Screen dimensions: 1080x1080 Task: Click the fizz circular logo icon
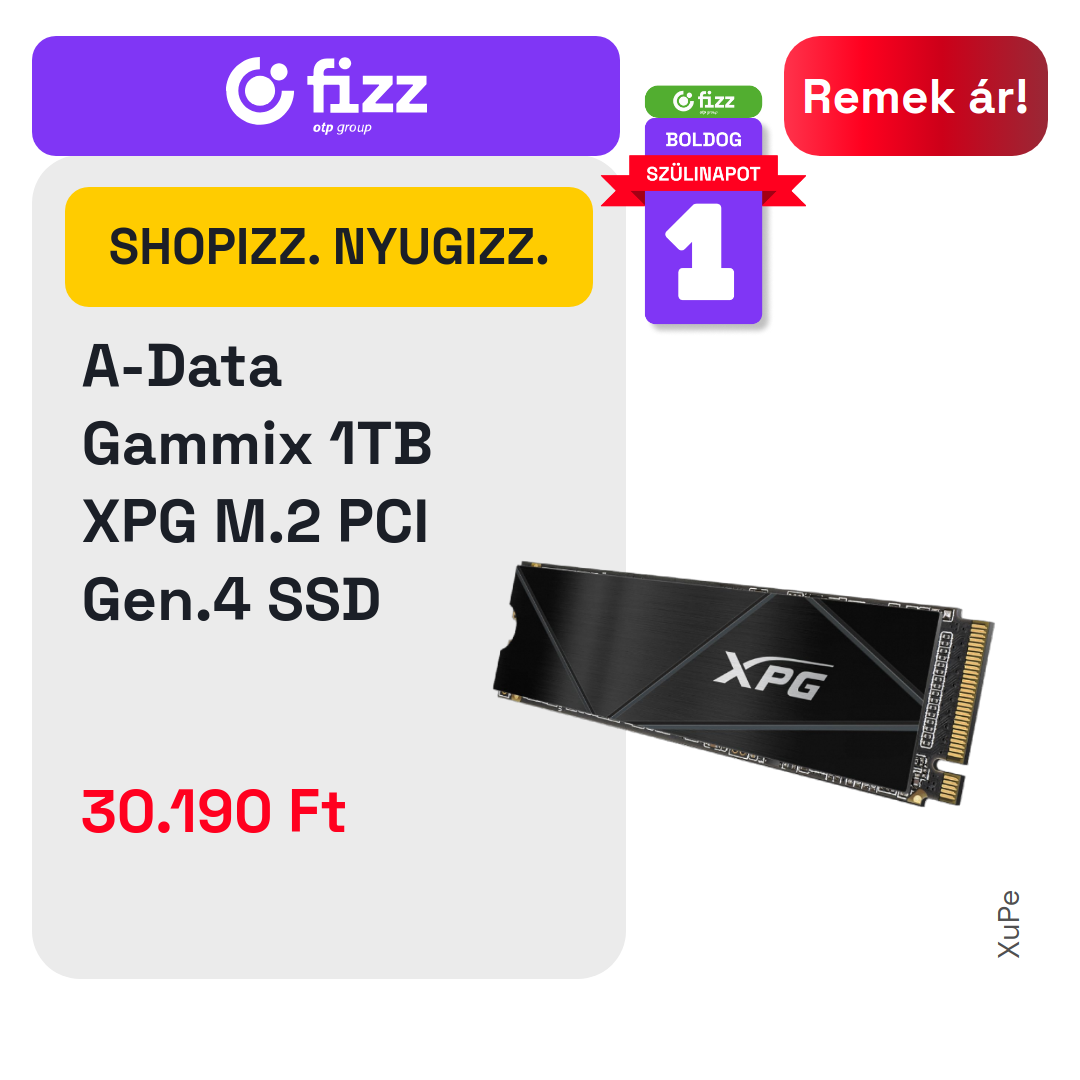point(260,91)
